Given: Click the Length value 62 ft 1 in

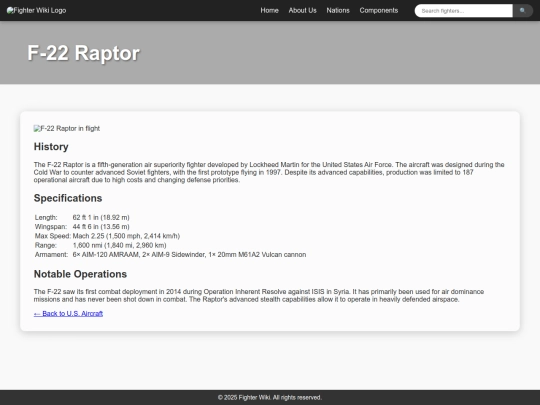Looking at the screenshot, I should [x=101, y=217].
